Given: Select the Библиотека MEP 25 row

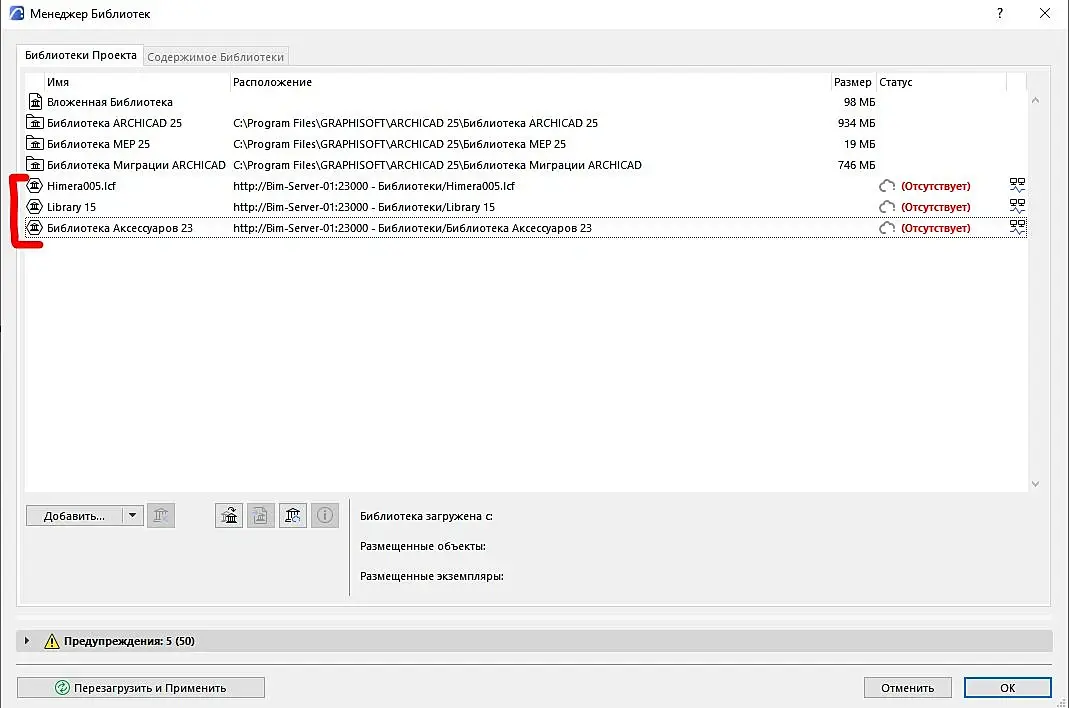Looking at the screenshot, I should [x=526, y=144].
